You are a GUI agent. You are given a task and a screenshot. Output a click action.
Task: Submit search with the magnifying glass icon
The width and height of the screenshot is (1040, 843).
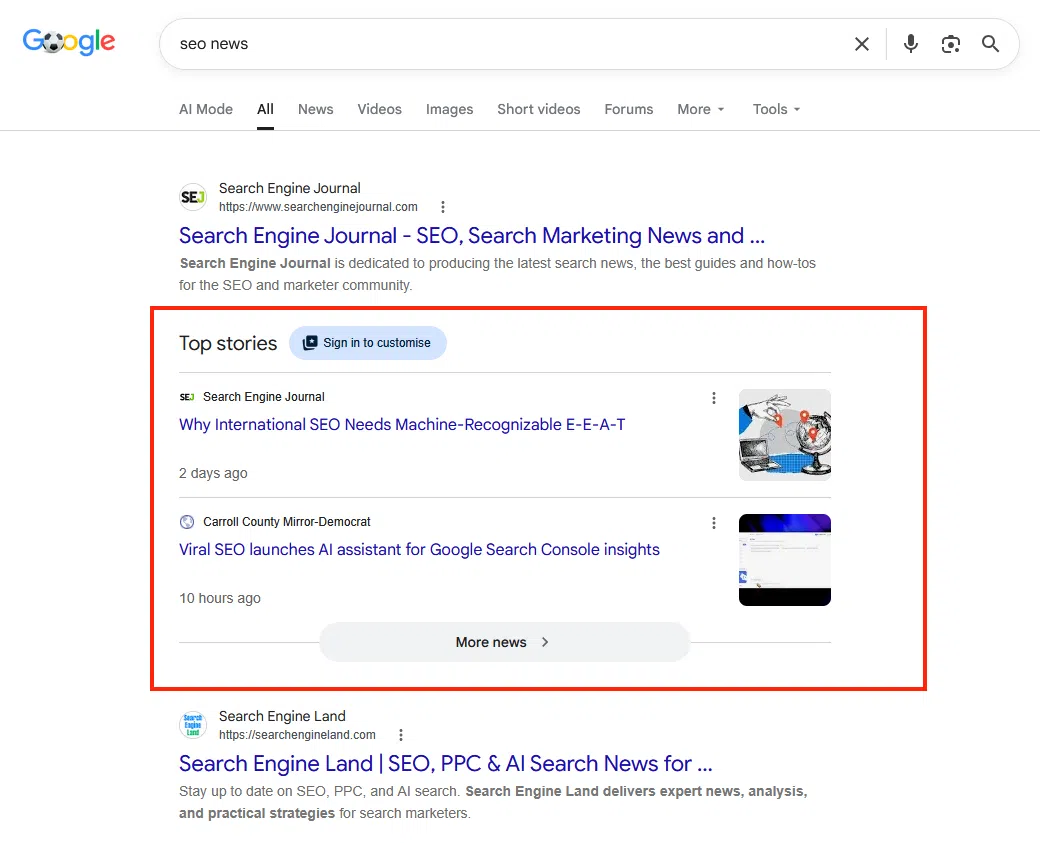point(990,44)
